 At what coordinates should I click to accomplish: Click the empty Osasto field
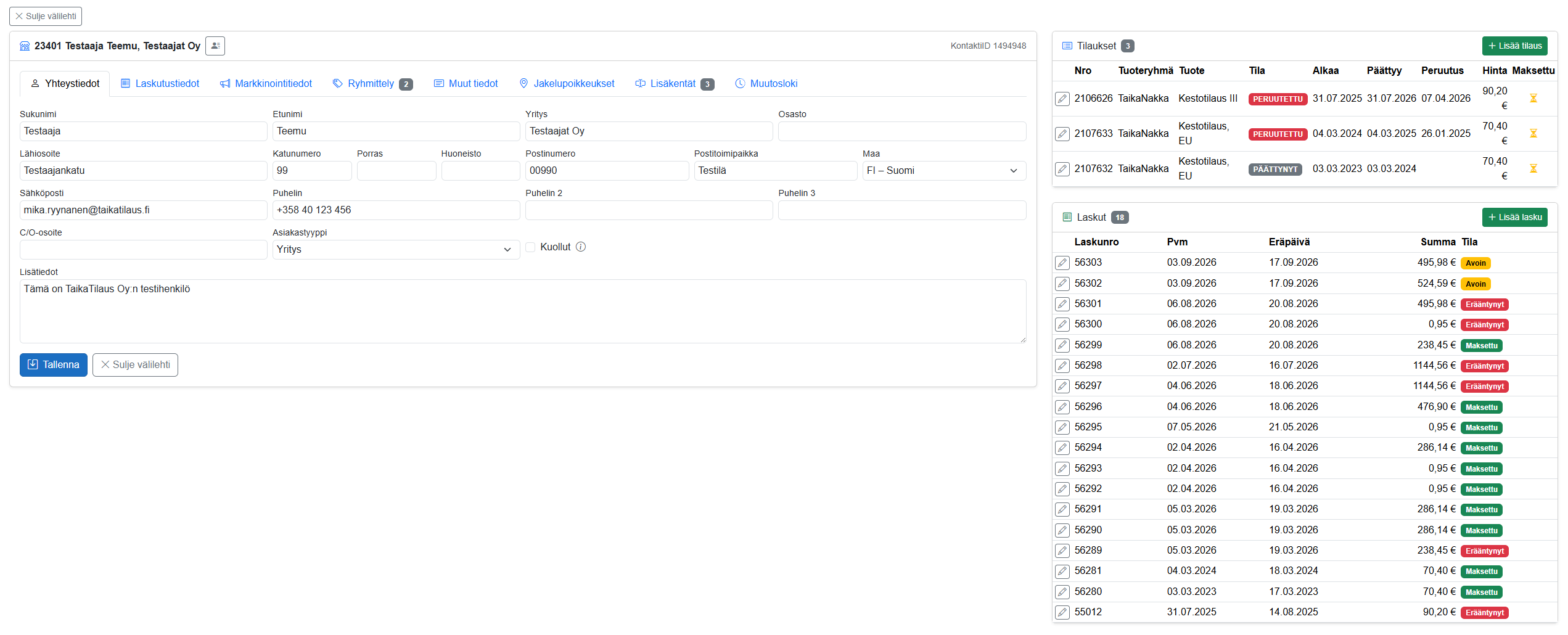click(902, 131)
